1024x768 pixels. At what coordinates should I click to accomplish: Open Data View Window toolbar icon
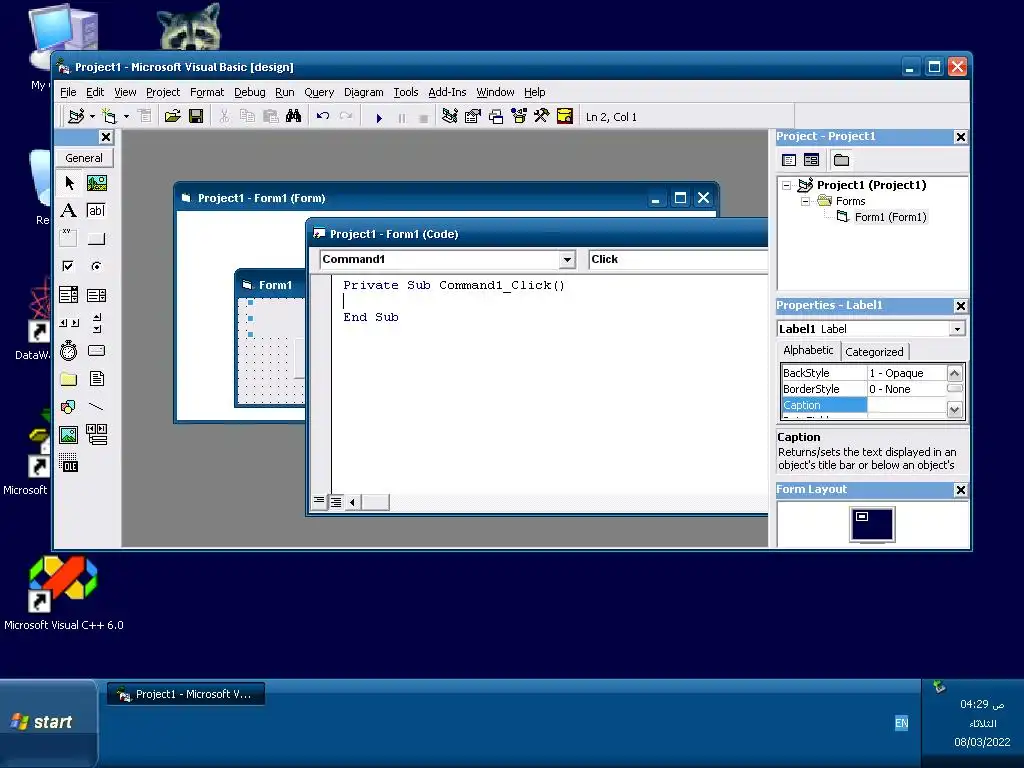tap(565, 116)
